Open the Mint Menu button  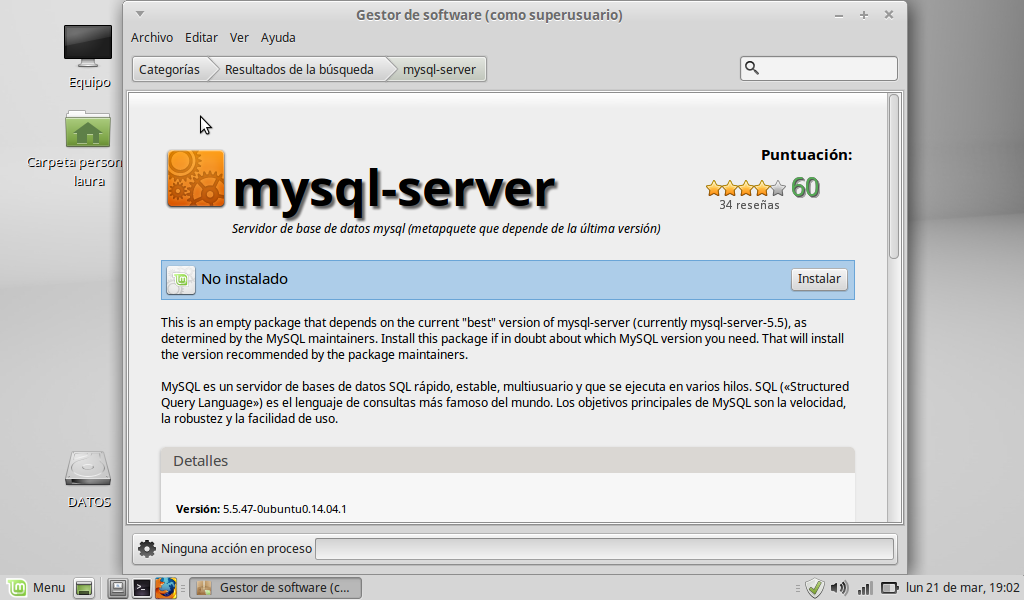[36, 588]
